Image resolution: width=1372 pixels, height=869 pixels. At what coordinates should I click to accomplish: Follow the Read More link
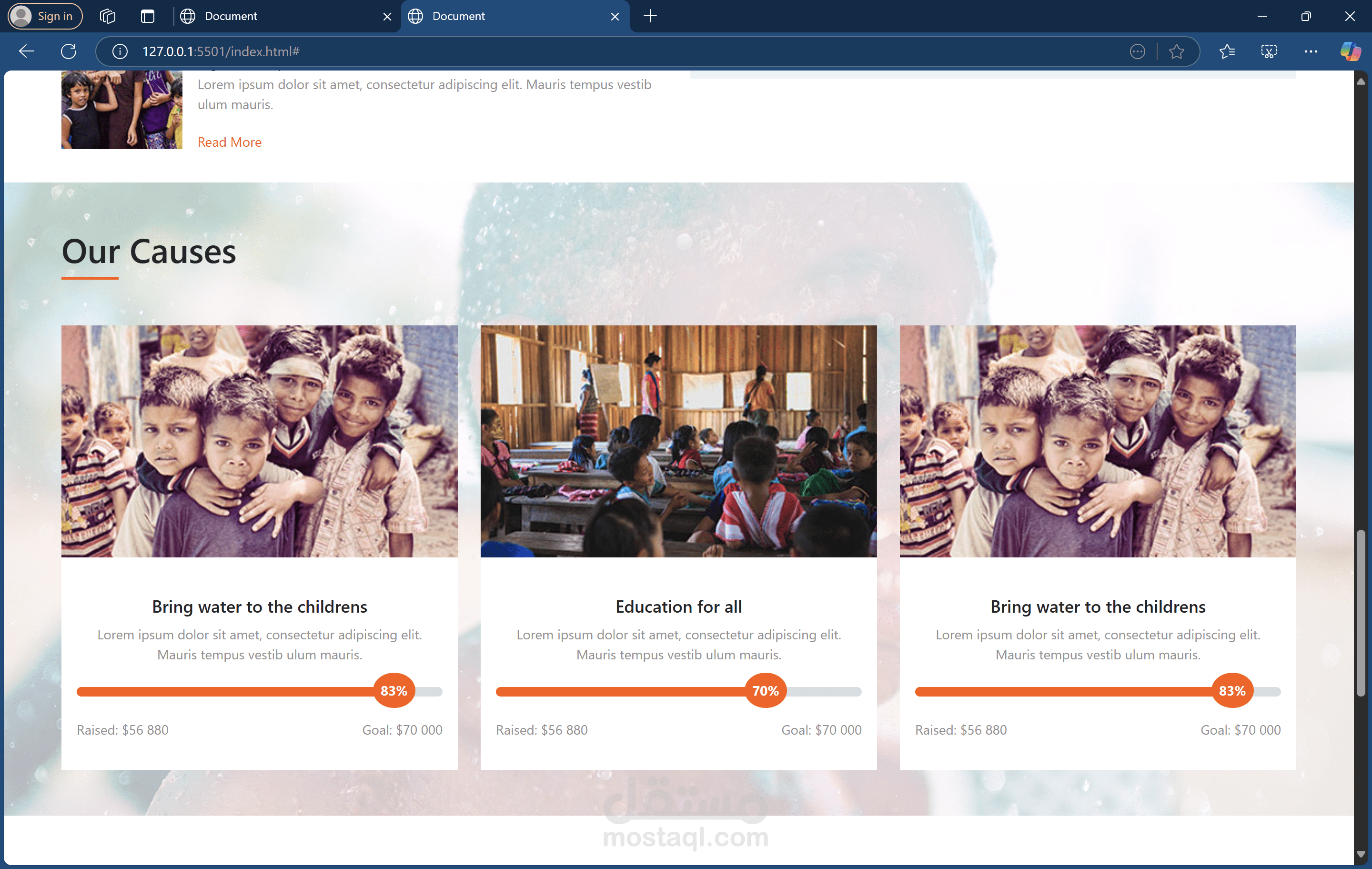(x=229, y=142)
